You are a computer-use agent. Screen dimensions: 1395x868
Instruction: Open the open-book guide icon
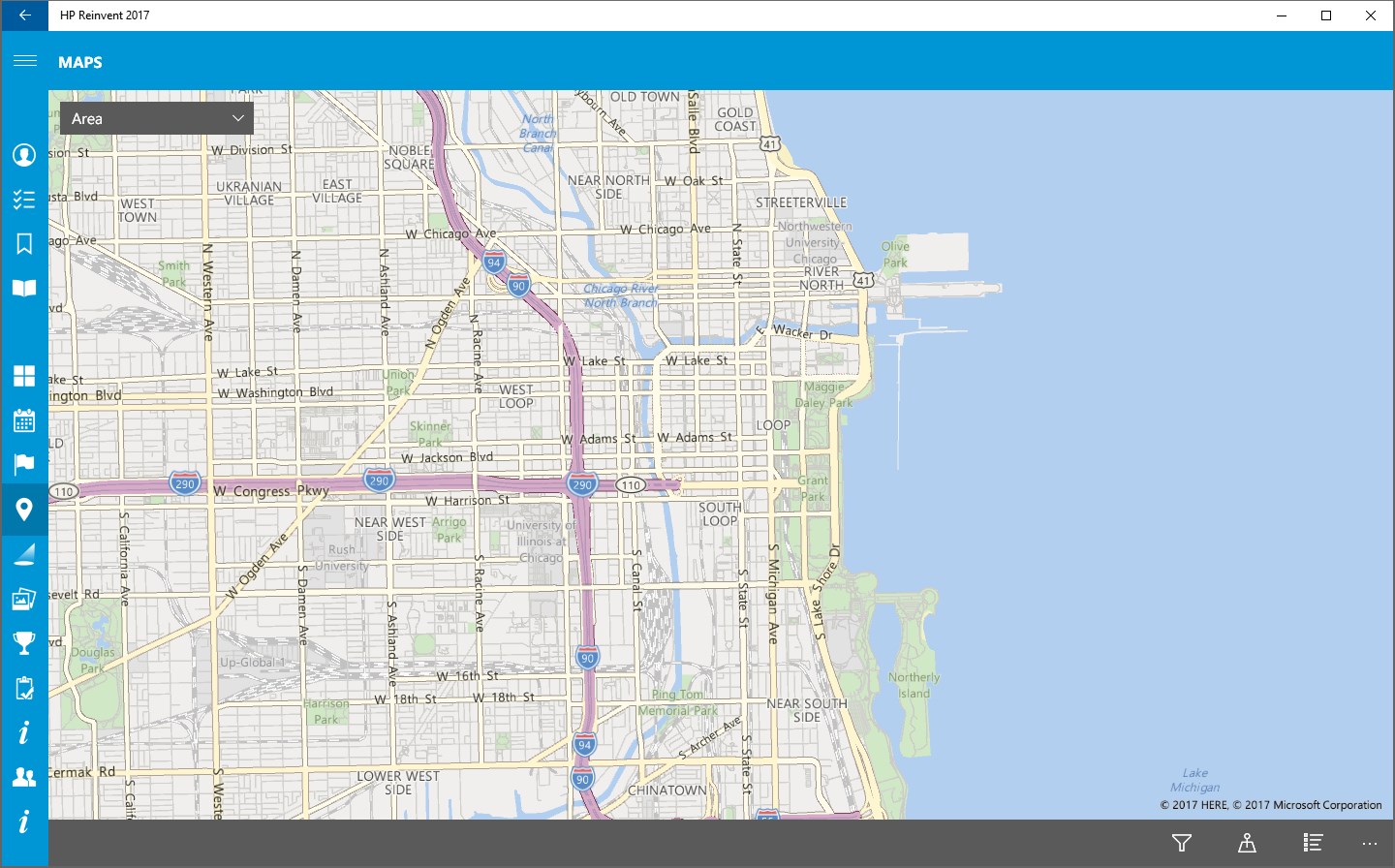coord(24,288)
